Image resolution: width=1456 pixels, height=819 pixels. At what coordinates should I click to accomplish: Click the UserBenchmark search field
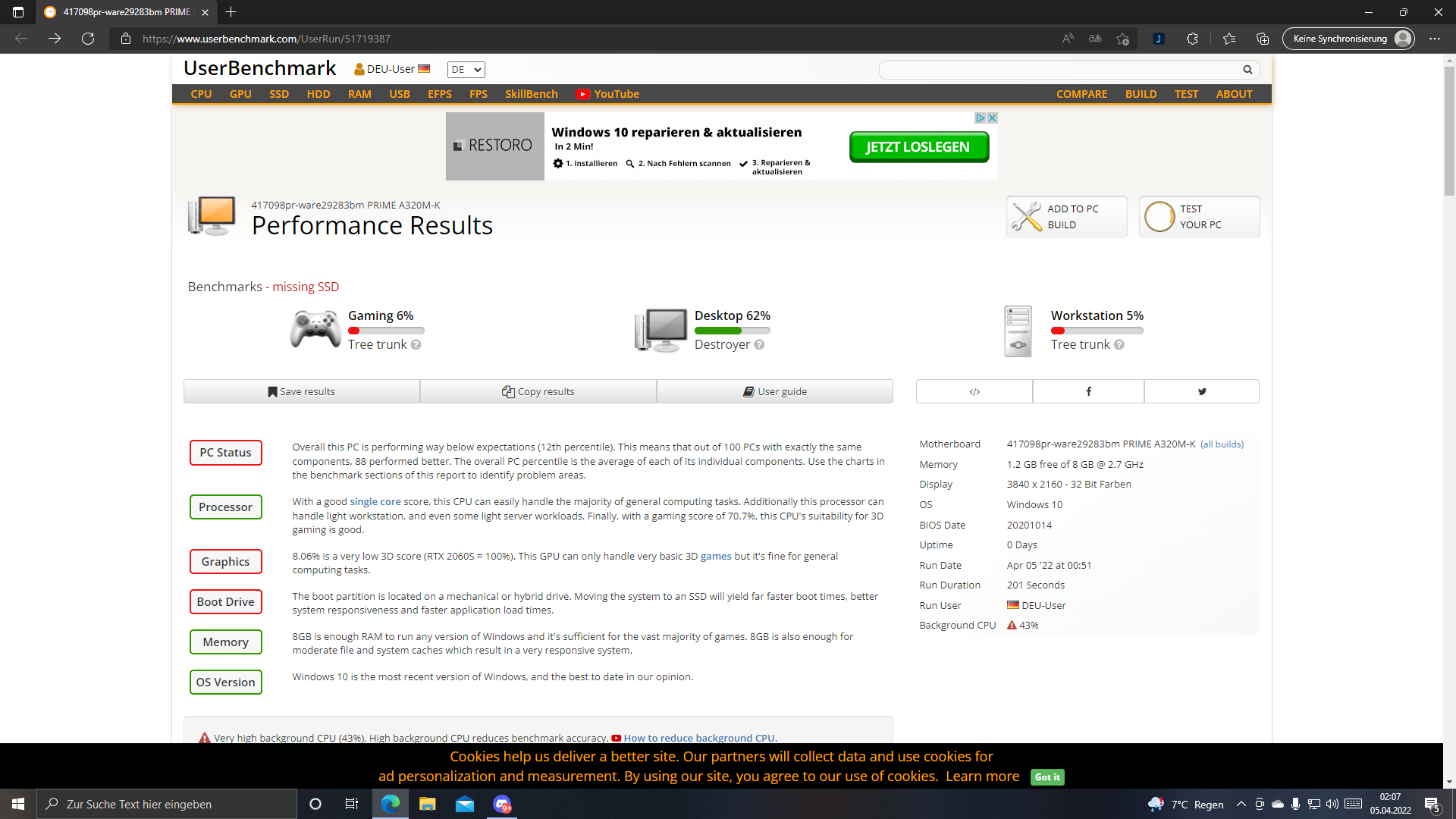(1060, 70)
